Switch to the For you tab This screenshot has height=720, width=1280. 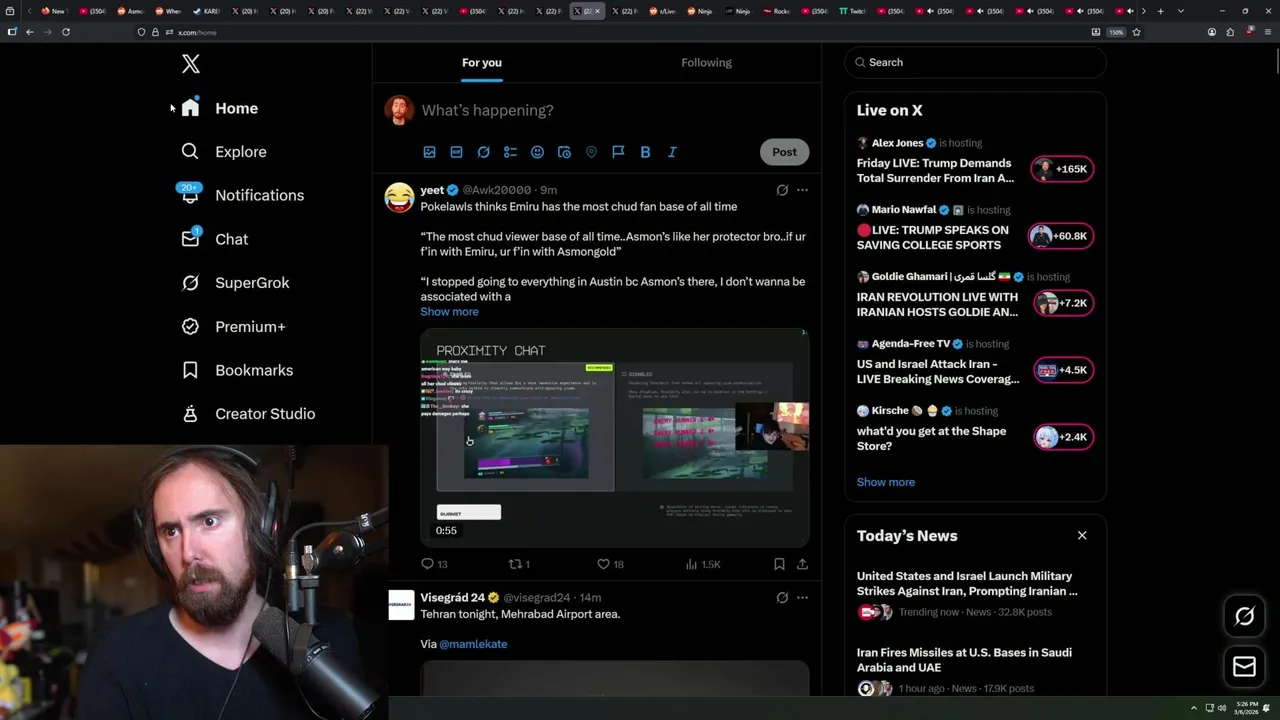point(482,62)
